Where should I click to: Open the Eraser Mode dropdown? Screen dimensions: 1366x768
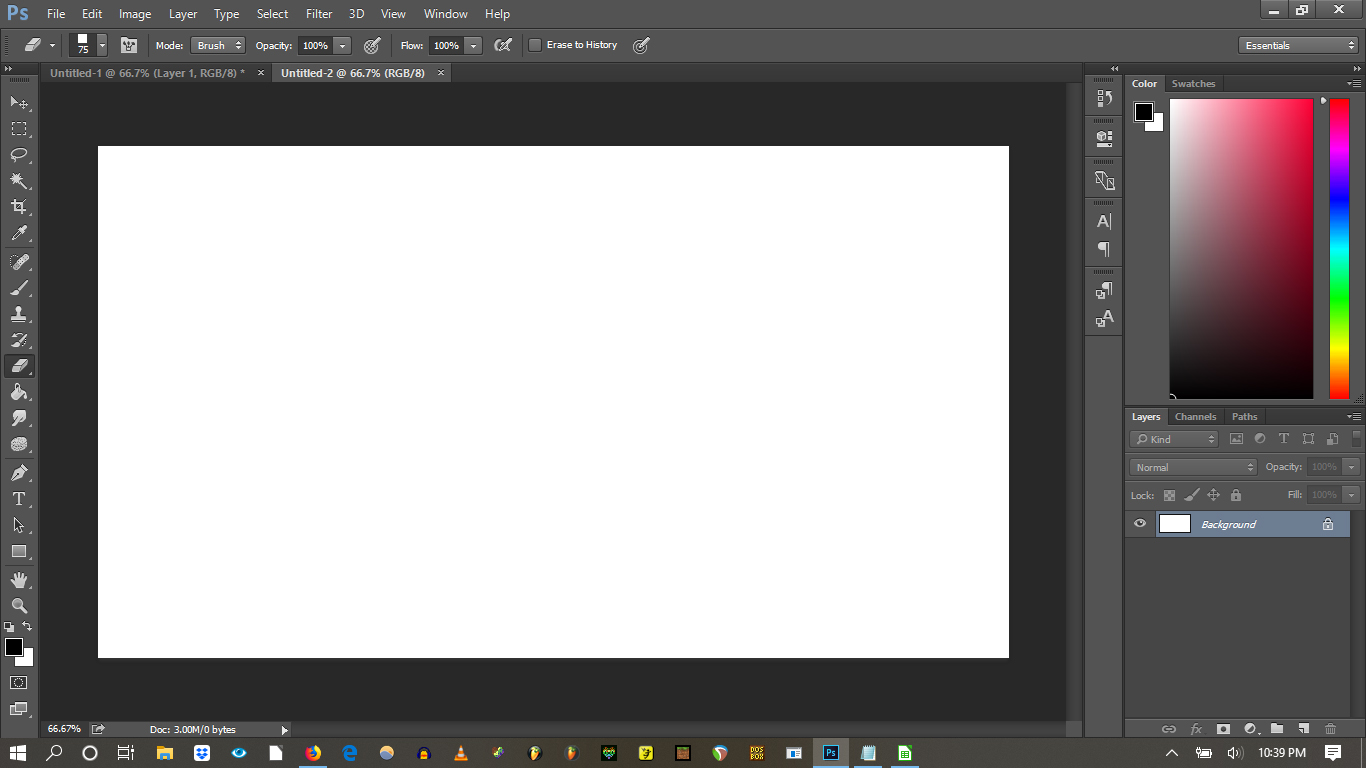tap(218, 45)
